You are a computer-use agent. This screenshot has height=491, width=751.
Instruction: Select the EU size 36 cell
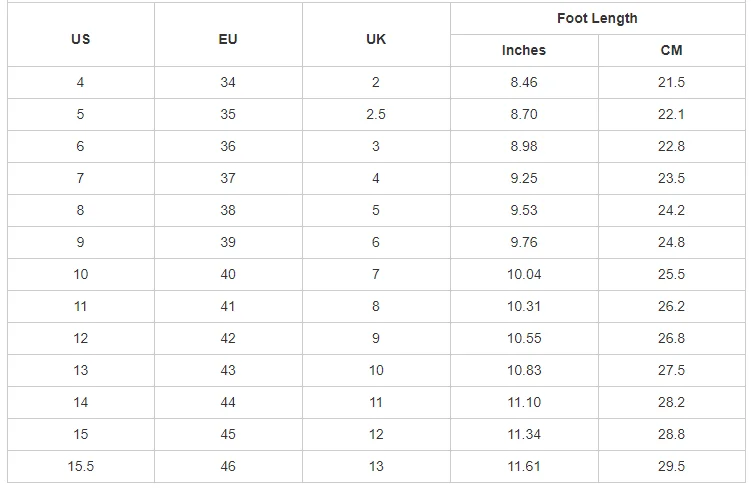pyautogui.click(x=228, y=146)
